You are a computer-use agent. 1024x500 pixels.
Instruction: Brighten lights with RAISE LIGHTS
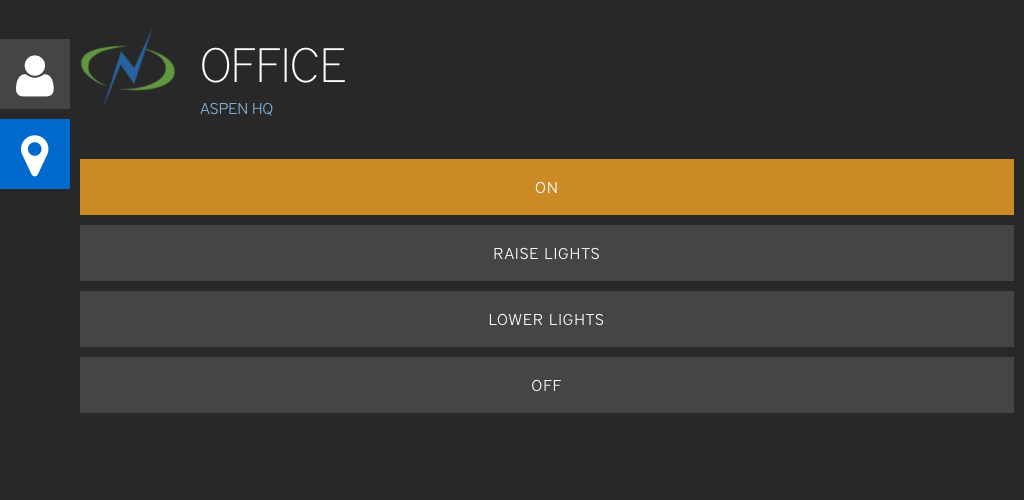[x=547, y=253]
